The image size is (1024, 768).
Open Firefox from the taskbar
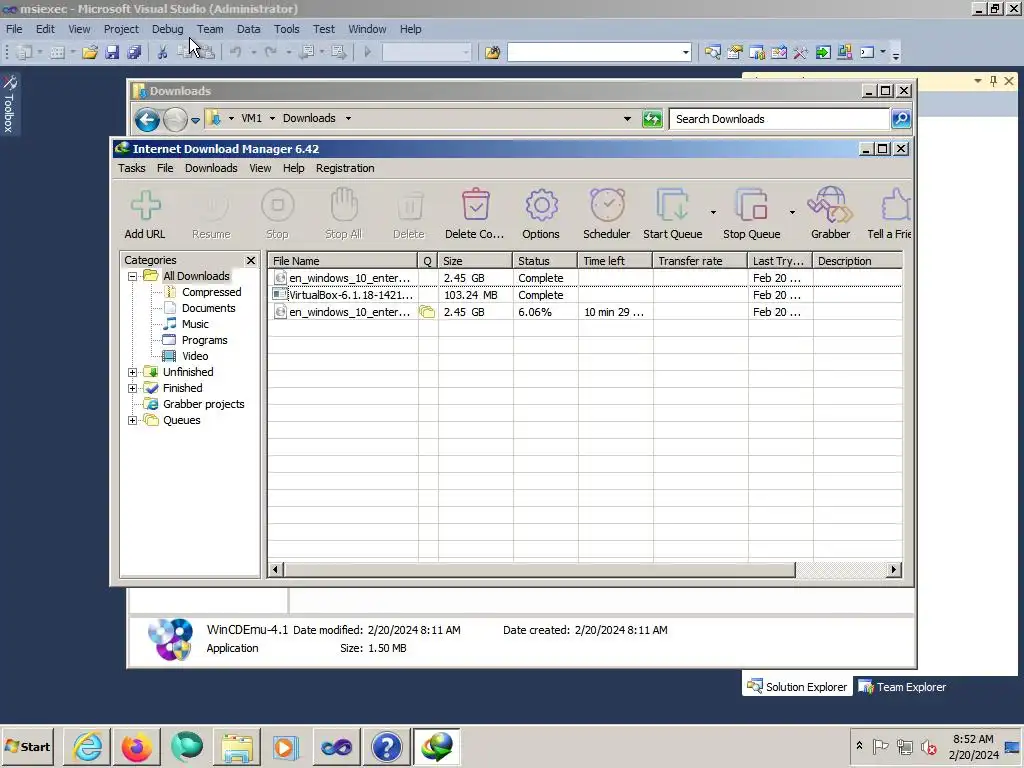[x=137, y=746]
